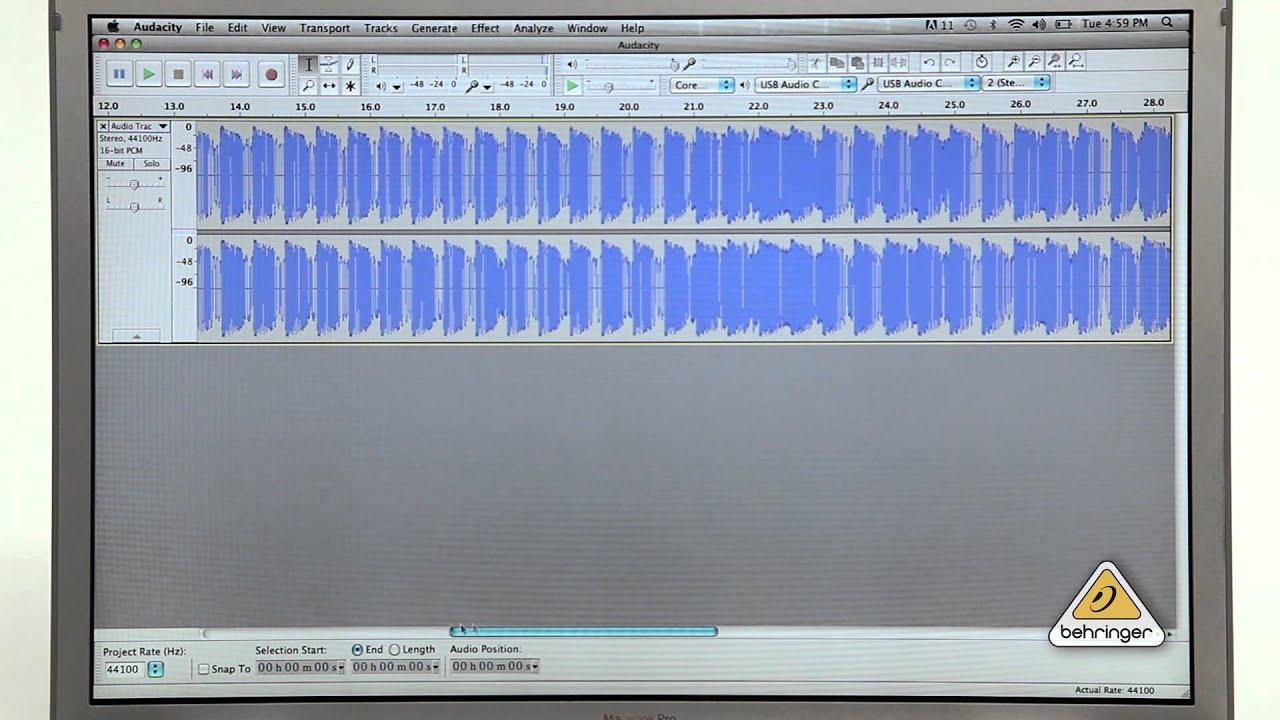Solo the audio track
Screen dimensions: 1280x720
(x=151, y=164)
